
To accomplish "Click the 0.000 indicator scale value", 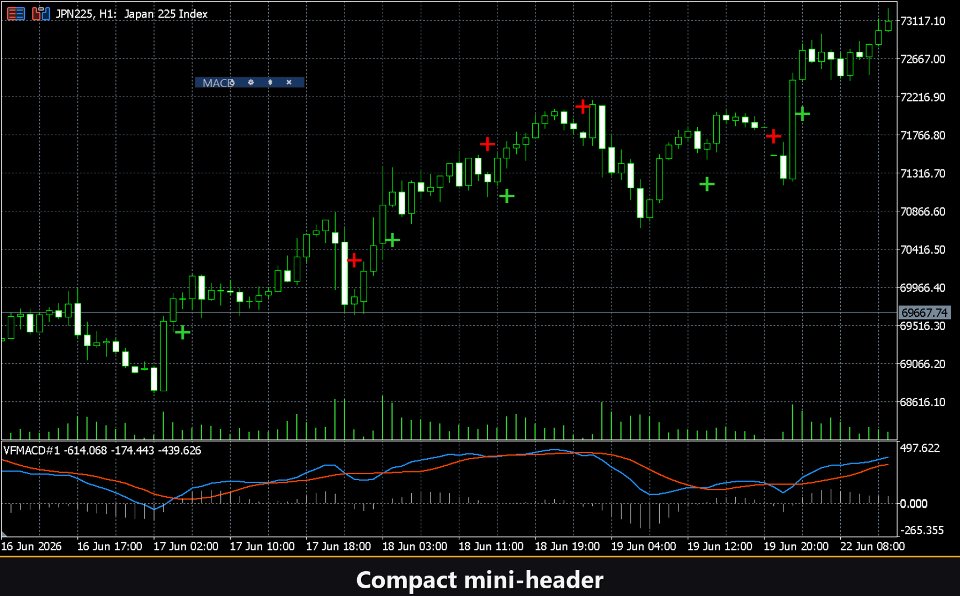I will click(913, 504).
